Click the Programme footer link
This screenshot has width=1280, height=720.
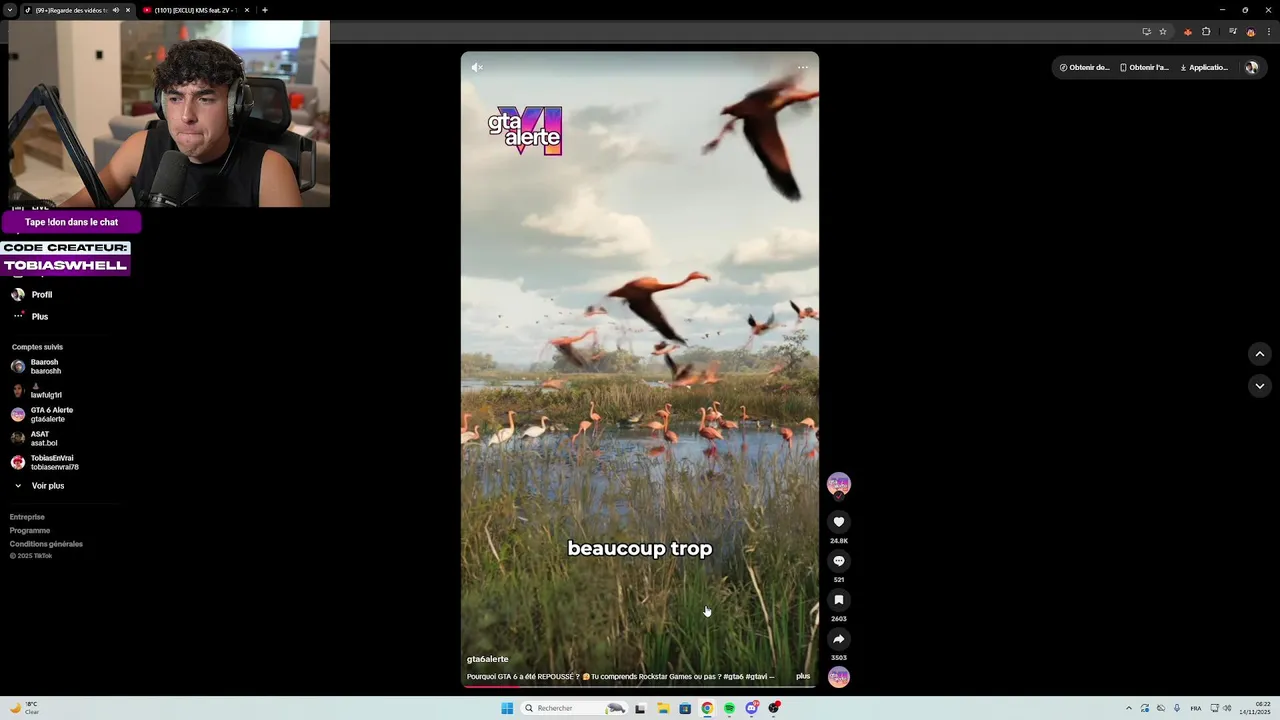point(30,531)
